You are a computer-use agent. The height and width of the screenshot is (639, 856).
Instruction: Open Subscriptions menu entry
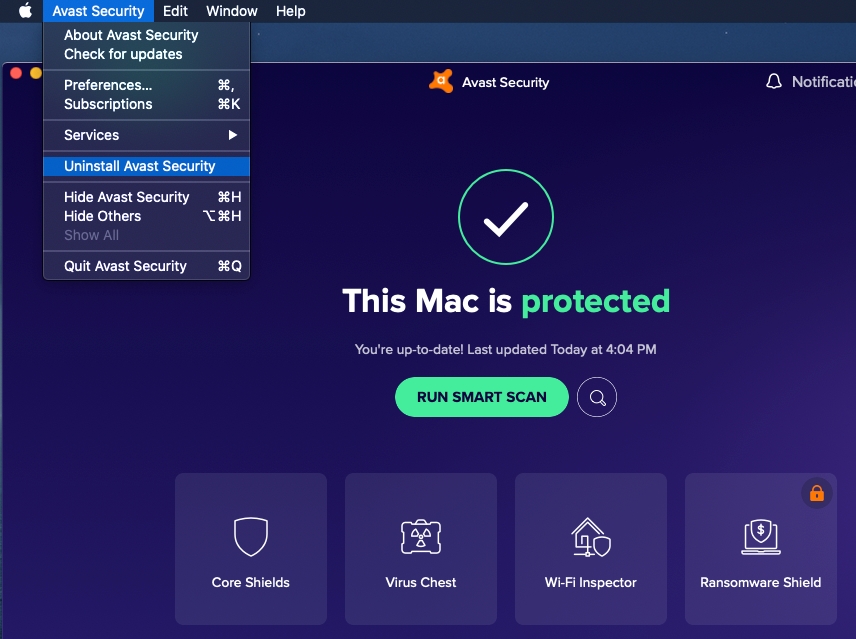[x=146, y=104]
